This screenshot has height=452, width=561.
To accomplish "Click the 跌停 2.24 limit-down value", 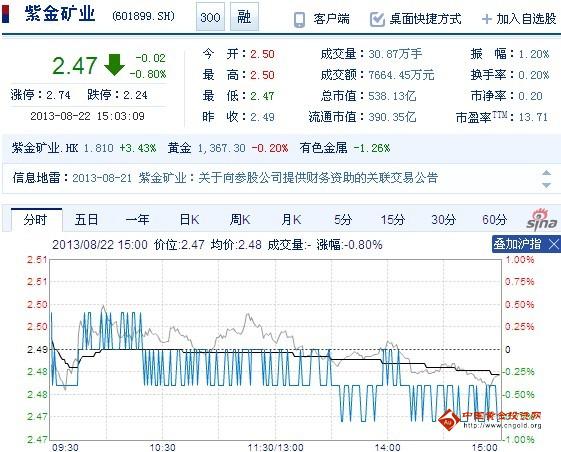I will click(x=135, y=95).
